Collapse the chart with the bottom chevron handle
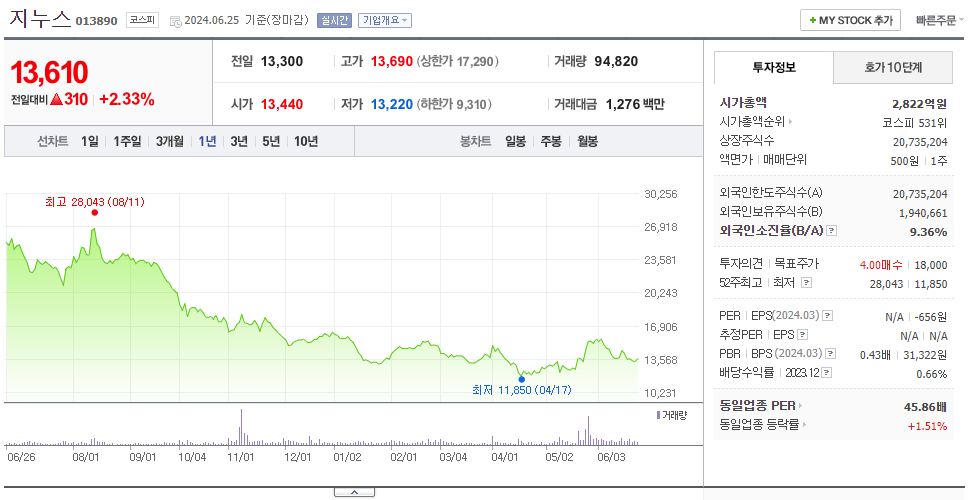Screen dimensions: 968x500 pyautogui.click(x=354, y=492)
